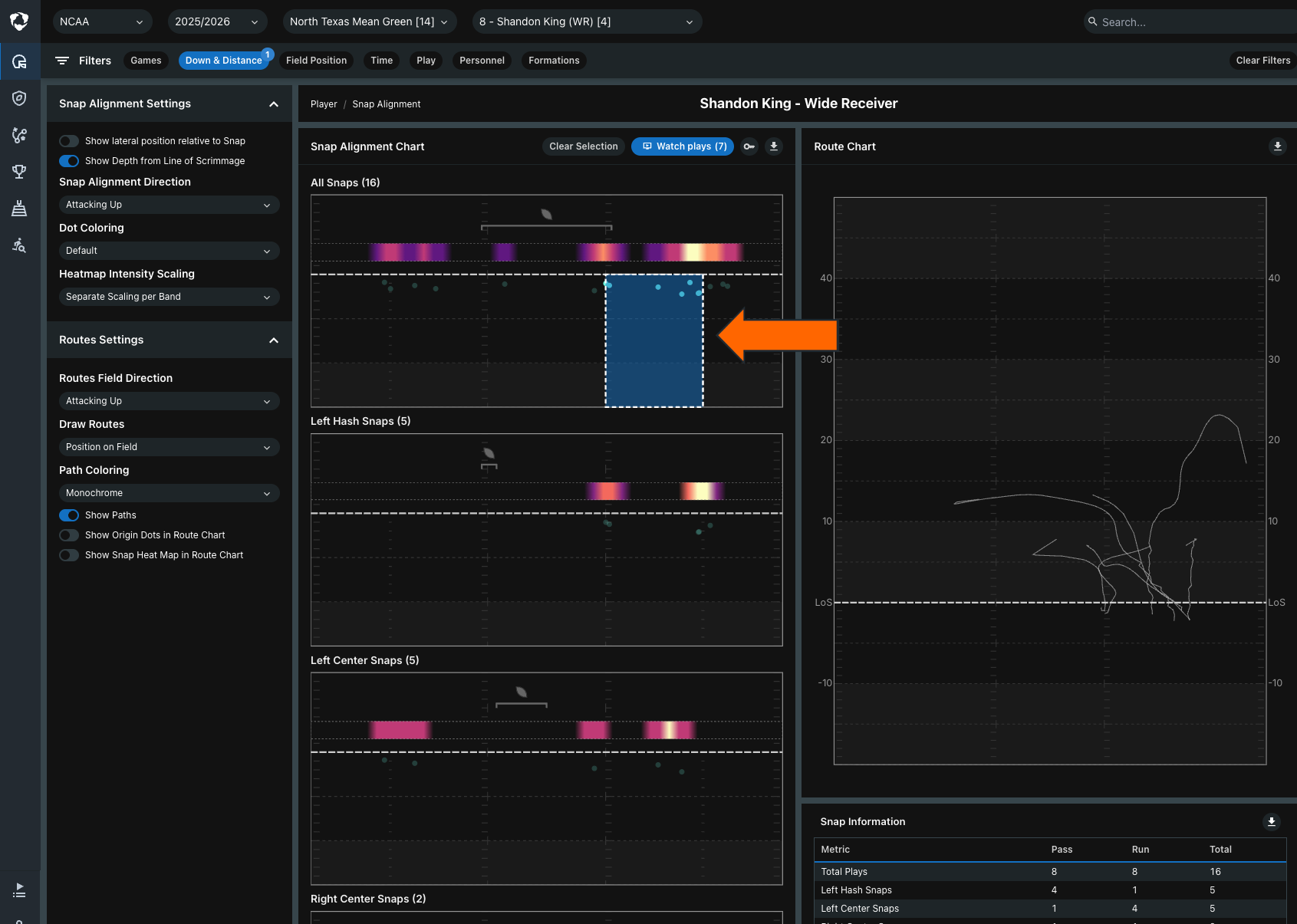Open the routes sidebar icon

pyautogui.click(x=19, y=135)
